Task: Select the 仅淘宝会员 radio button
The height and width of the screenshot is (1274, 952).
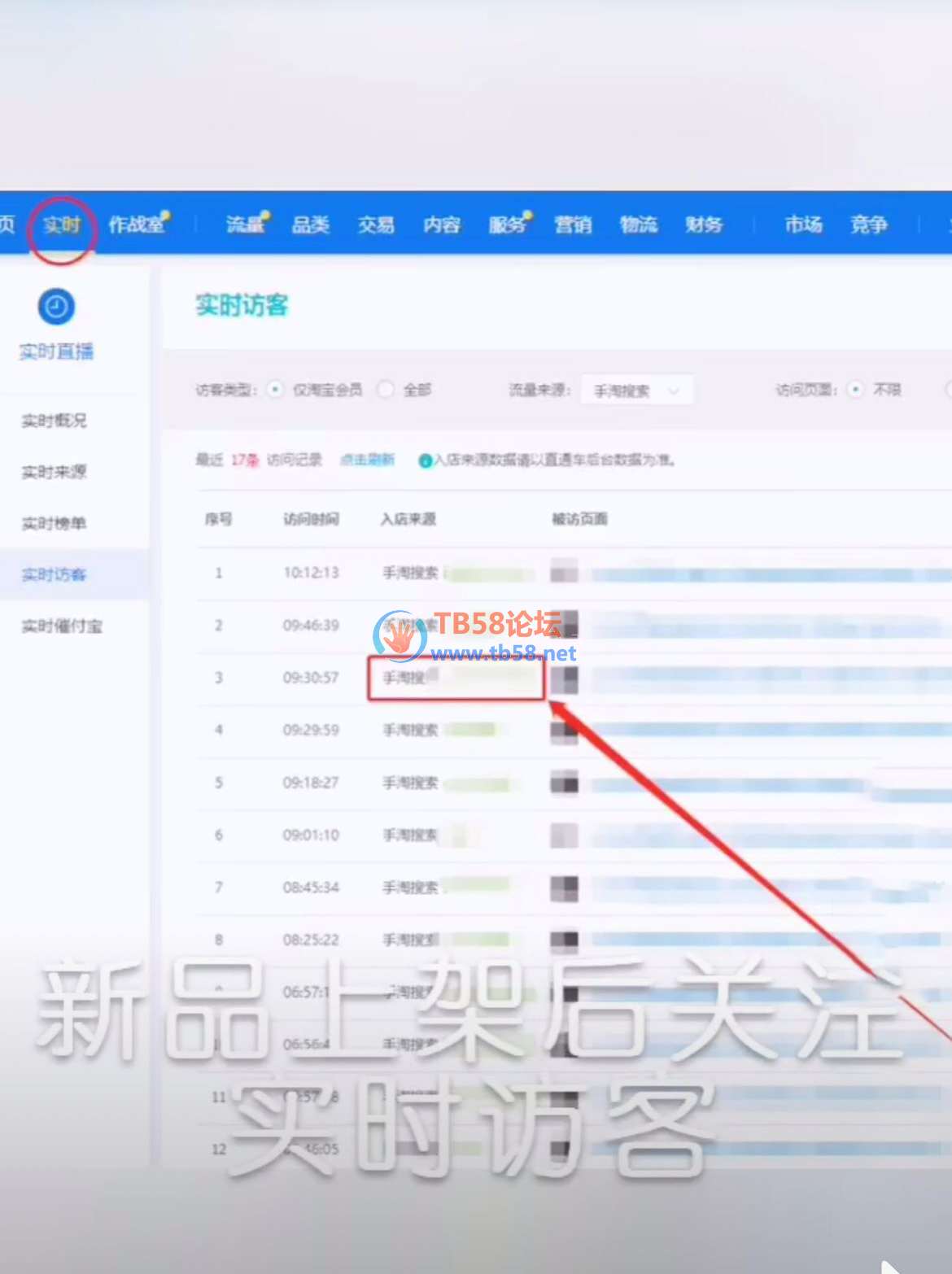Action: tap(274, 390)
